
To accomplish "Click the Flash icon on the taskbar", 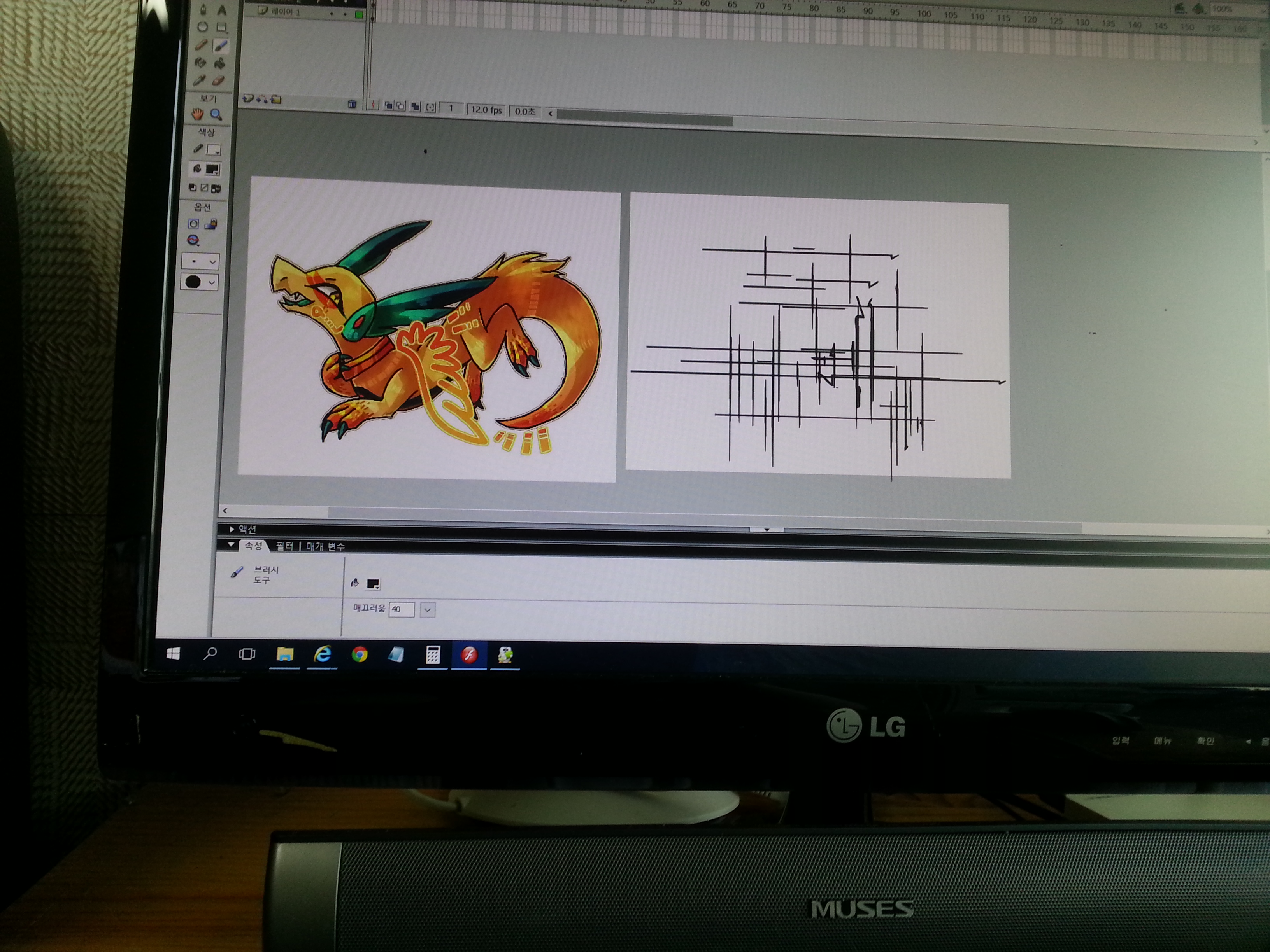I will click(470, 655).
